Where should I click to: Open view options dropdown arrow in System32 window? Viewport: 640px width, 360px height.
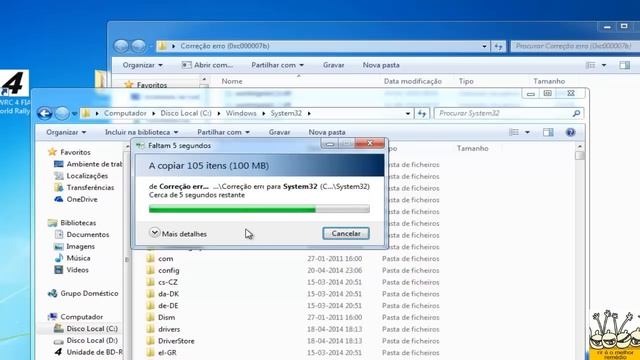pos(527,132)
